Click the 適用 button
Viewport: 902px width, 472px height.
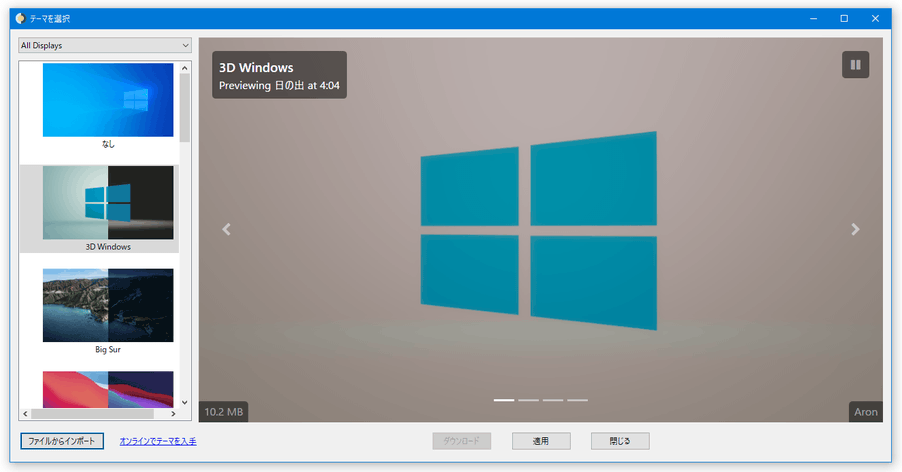(x=541, y=441)
